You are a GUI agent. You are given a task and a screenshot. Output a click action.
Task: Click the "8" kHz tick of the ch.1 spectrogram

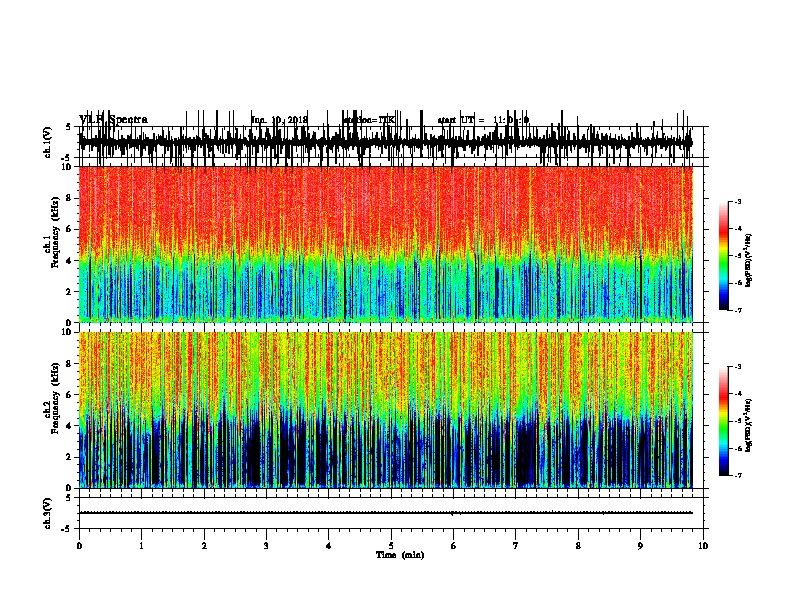(x=70, y=198)
